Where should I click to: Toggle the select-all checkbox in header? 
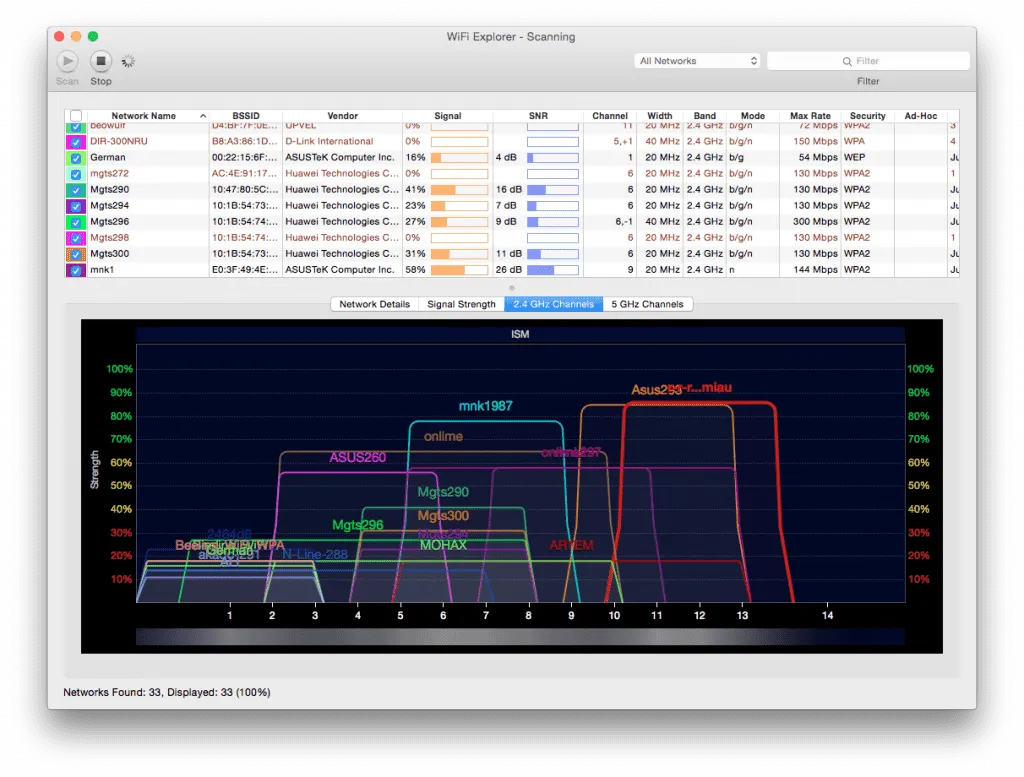tap(76, 116)
